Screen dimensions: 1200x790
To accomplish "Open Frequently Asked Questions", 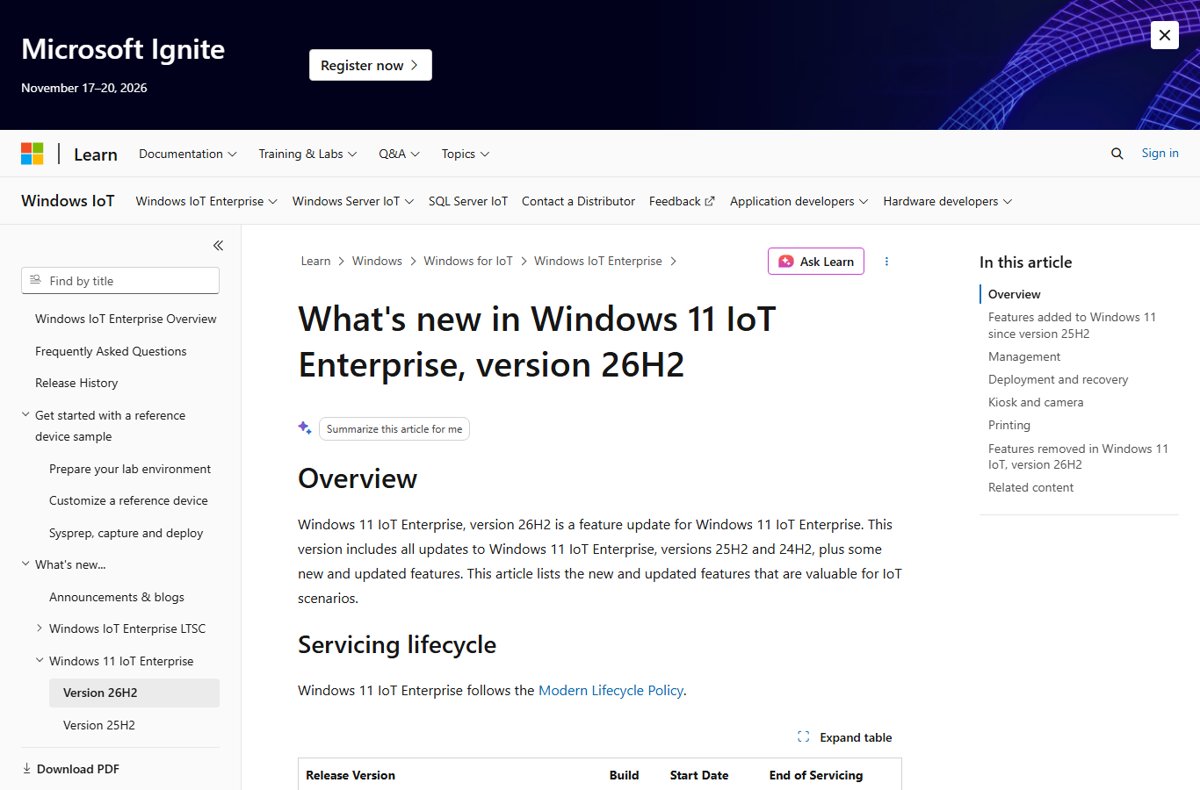I will 111,351.
